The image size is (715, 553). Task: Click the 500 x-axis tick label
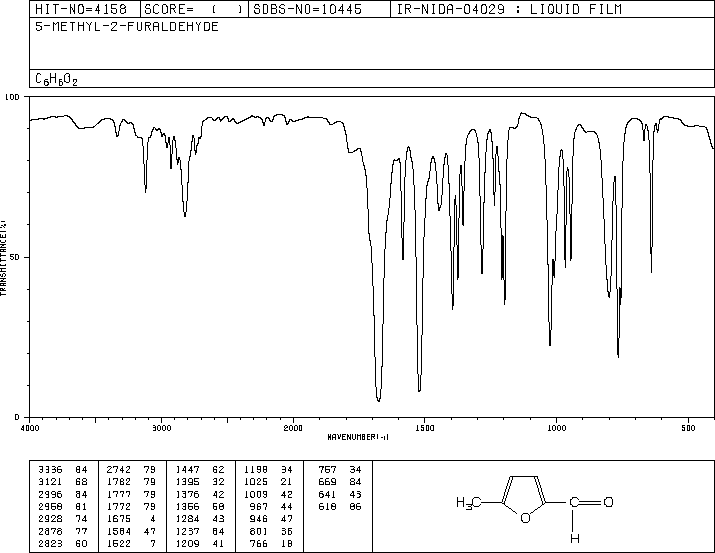pos(688,428)
